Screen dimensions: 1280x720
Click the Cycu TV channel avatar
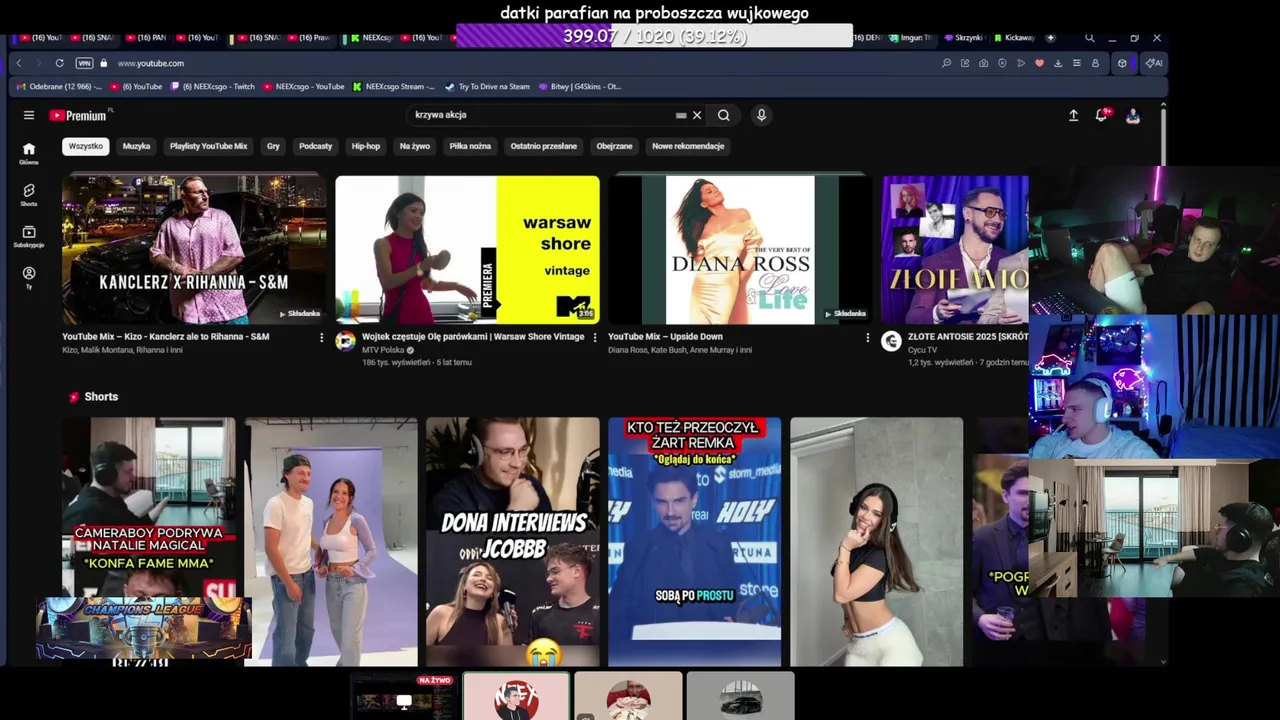[891, 341]
